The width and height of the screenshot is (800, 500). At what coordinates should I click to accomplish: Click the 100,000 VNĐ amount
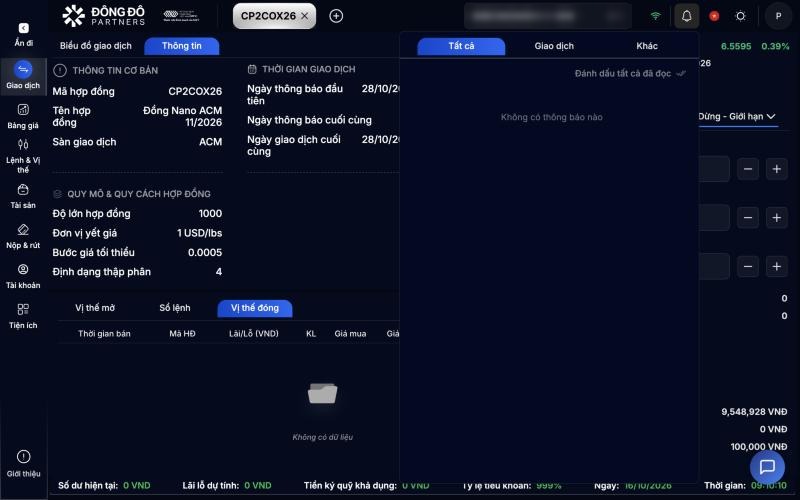click(x=759, y=447)
